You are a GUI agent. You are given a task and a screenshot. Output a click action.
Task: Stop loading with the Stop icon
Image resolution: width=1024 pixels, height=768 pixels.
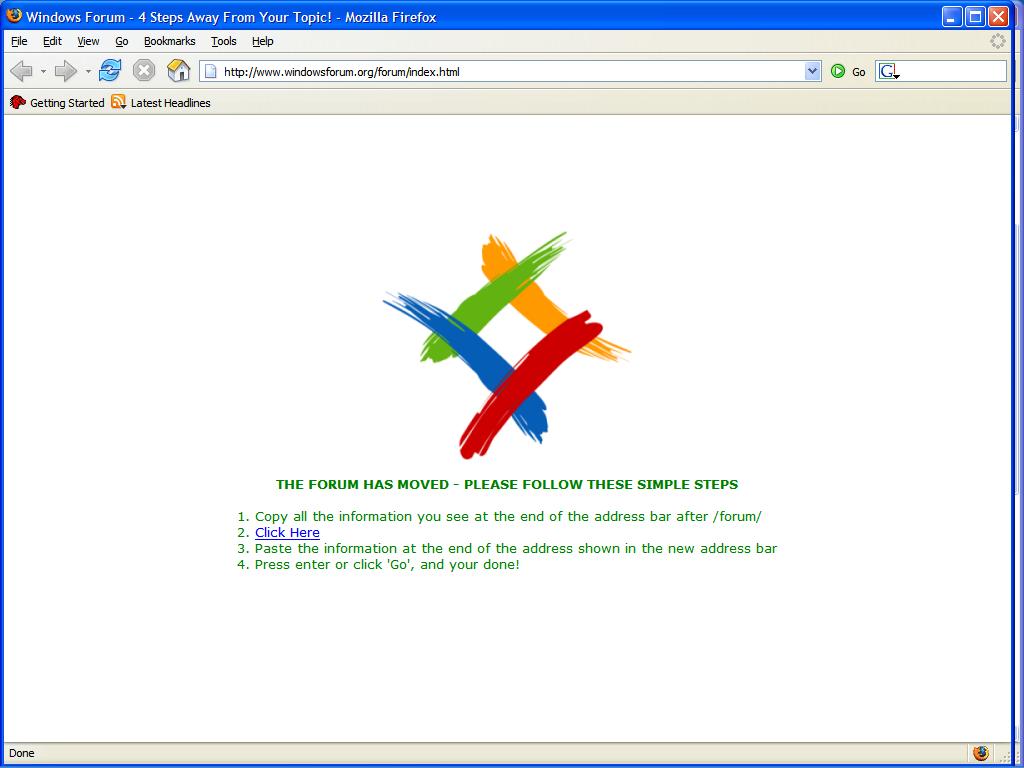coord(144,71)
